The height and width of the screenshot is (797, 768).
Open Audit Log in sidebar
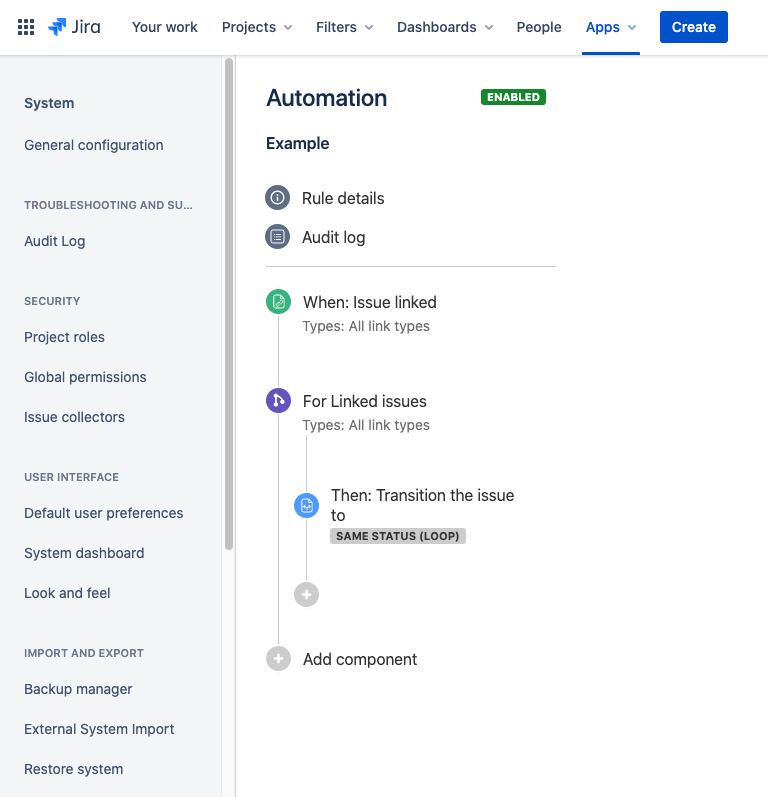click(54, 241)
